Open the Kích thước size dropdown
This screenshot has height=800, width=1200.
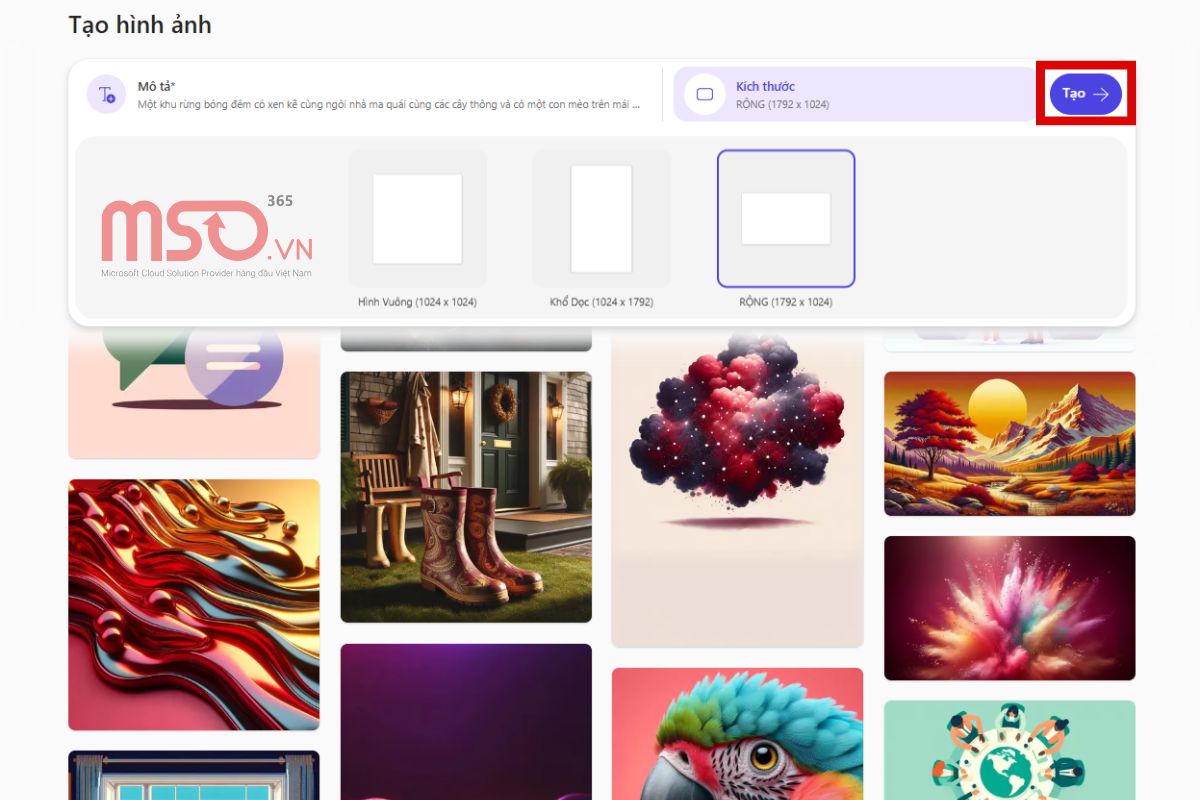coord(856,94)
